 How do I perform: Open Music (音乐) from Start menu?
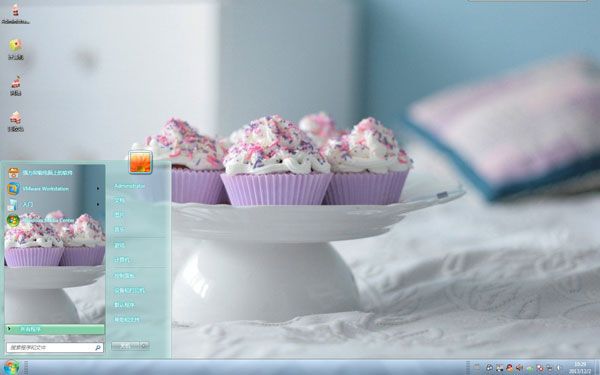pyautogui.click(x=119, y=229)
